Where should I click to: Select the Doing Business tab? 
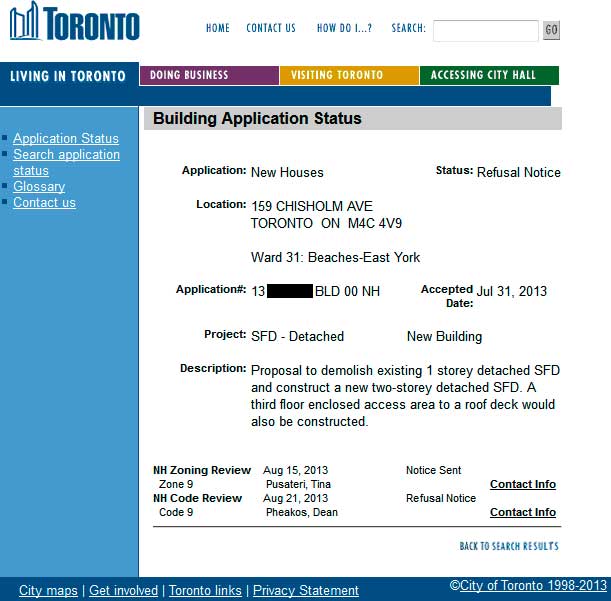209,75
